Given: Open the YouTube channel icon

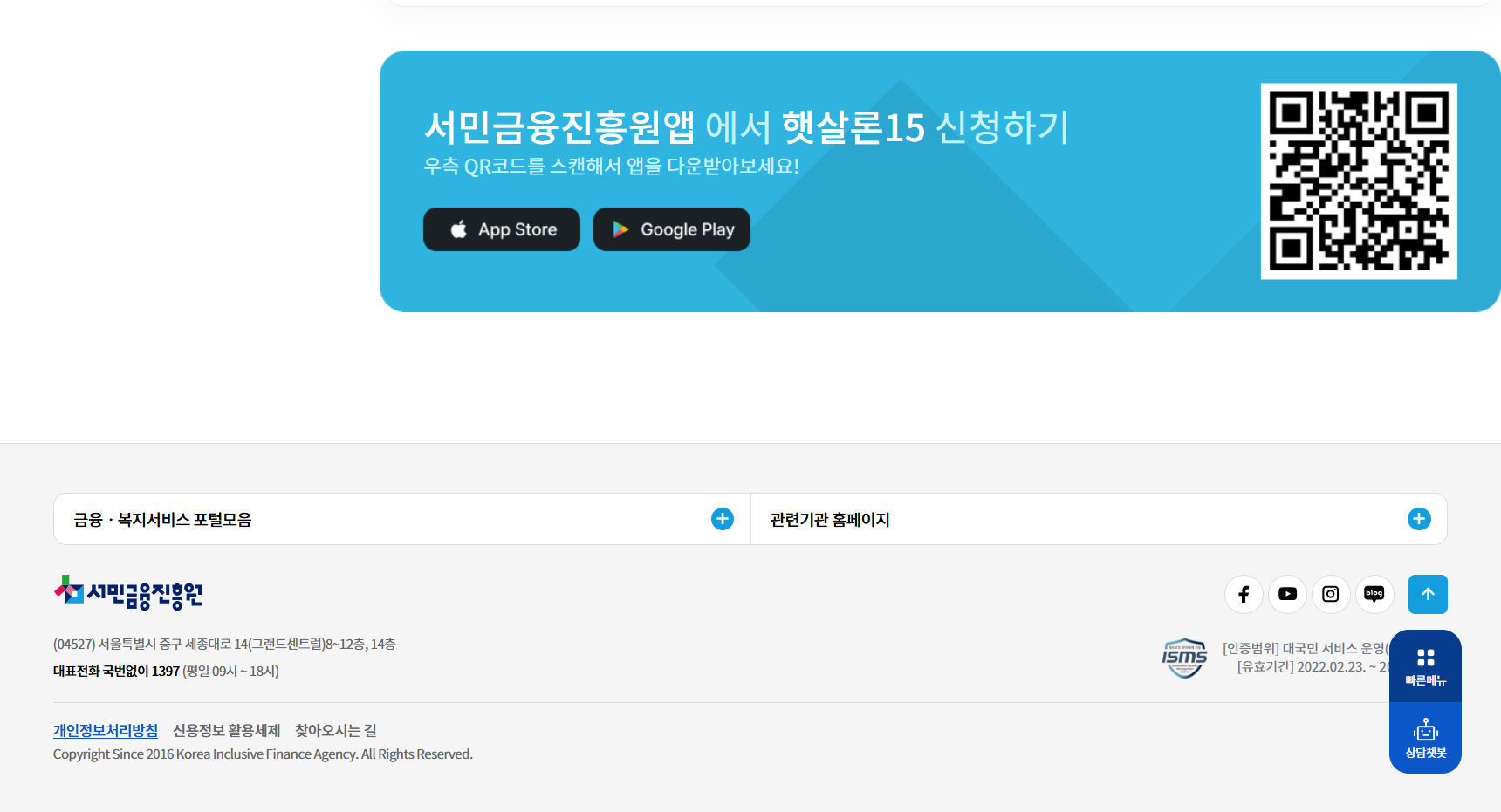Looking at the screenshot, I should tap(1287, 594).
